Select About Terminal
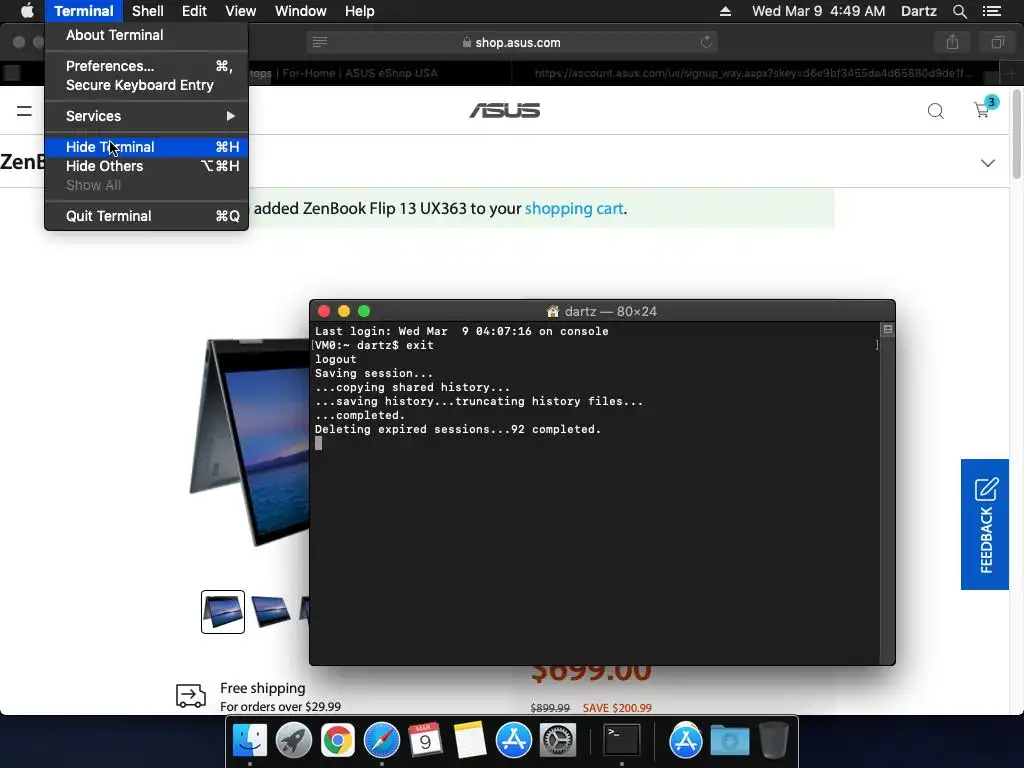Viewport: 1024px width, 768px height. pos(146,35)
